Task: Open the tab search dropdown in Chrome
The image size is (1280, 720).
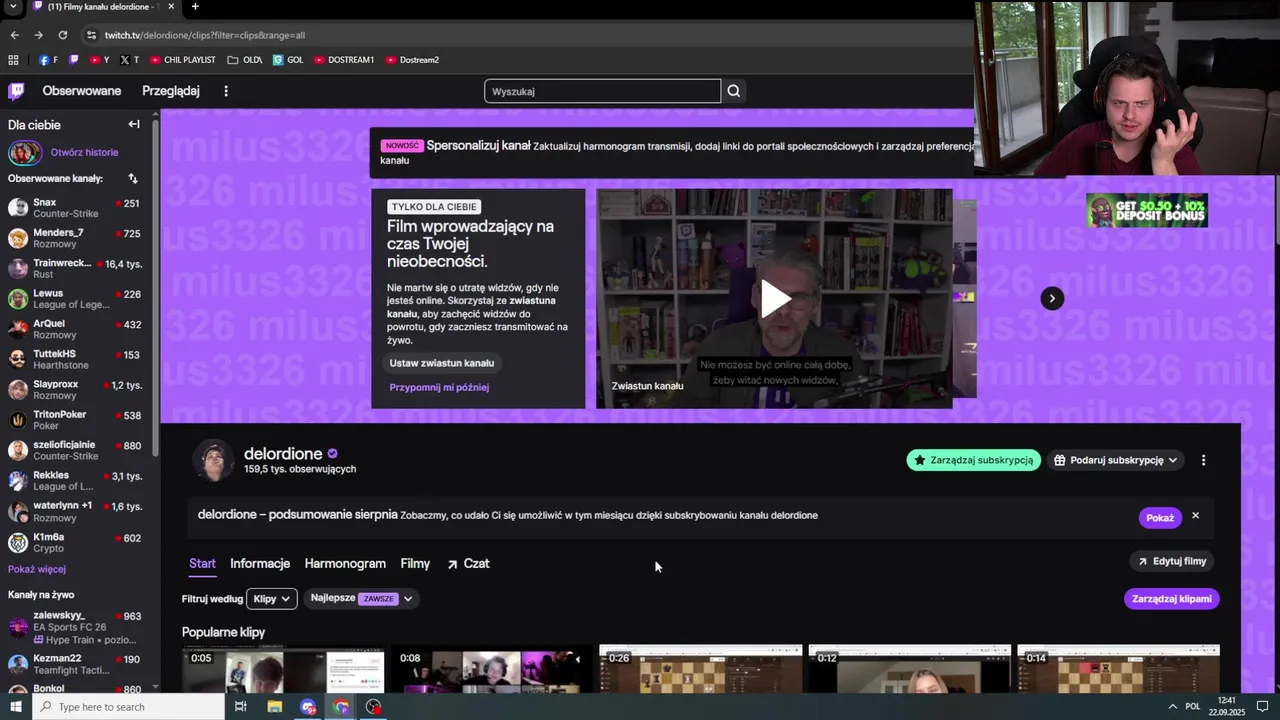Action: click(13, 7)
